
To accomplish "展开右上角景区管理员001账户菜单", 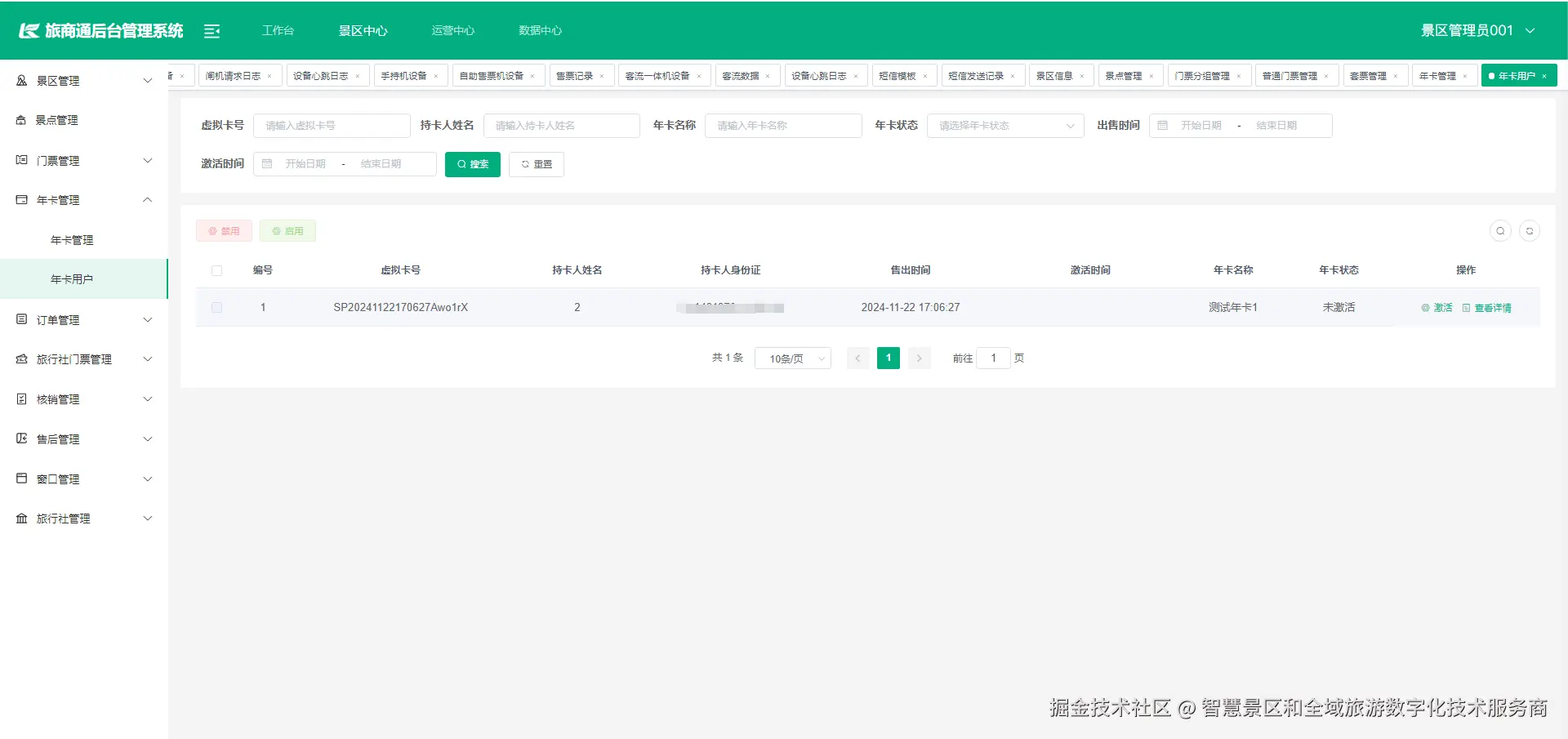I will [x=1477, y=30].
